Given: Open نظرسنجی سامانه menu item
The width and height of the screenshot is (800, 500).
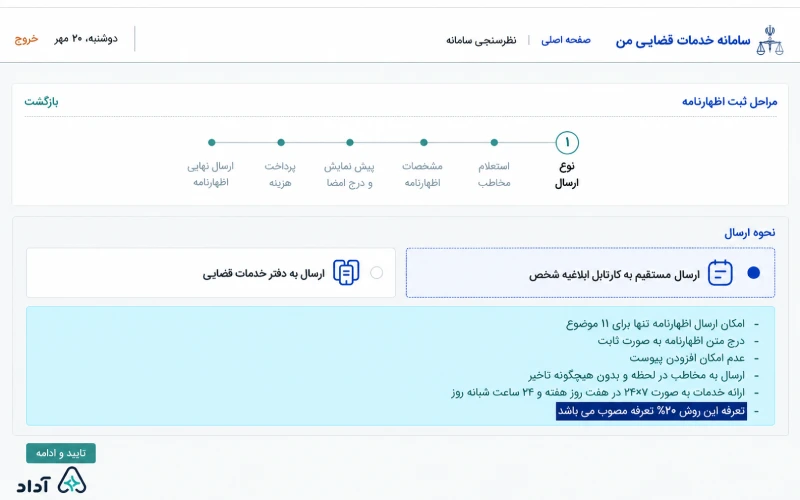Looking at the screenshot, I should pos(481,40).
